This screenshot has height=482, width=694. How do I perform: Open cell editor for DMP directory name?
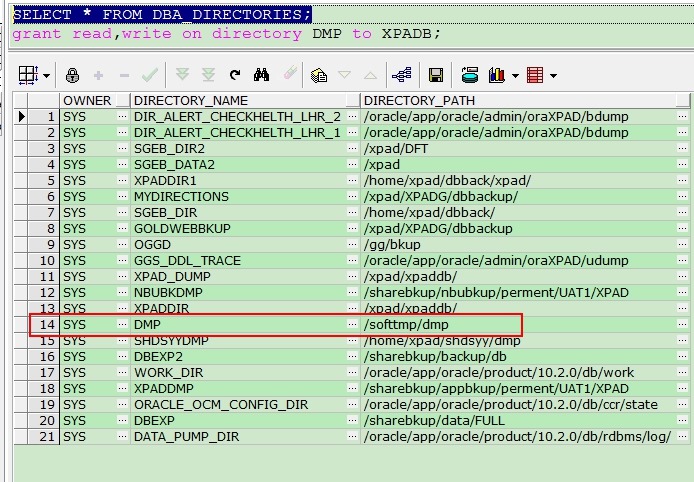pos(352,324)
